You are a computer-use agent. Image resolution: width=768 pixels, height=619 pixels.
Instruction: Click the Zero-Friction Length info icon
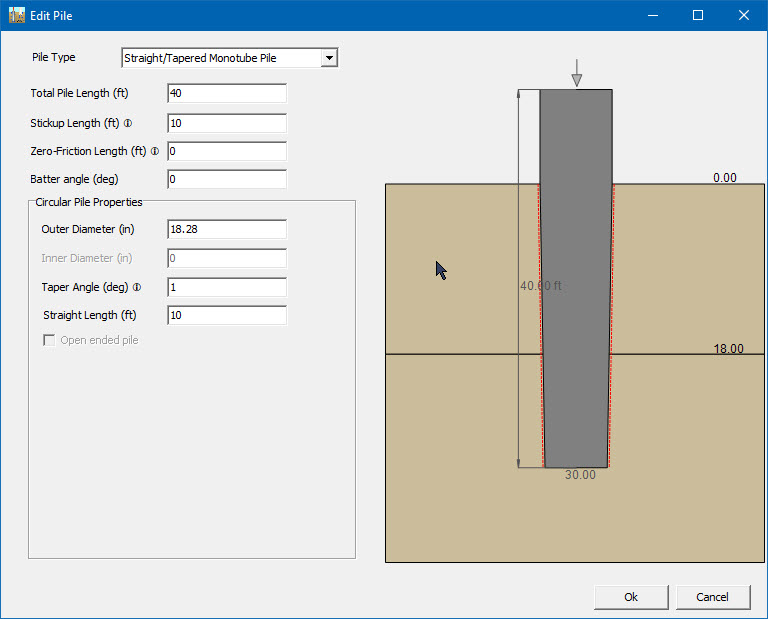(x=155, y=151)
